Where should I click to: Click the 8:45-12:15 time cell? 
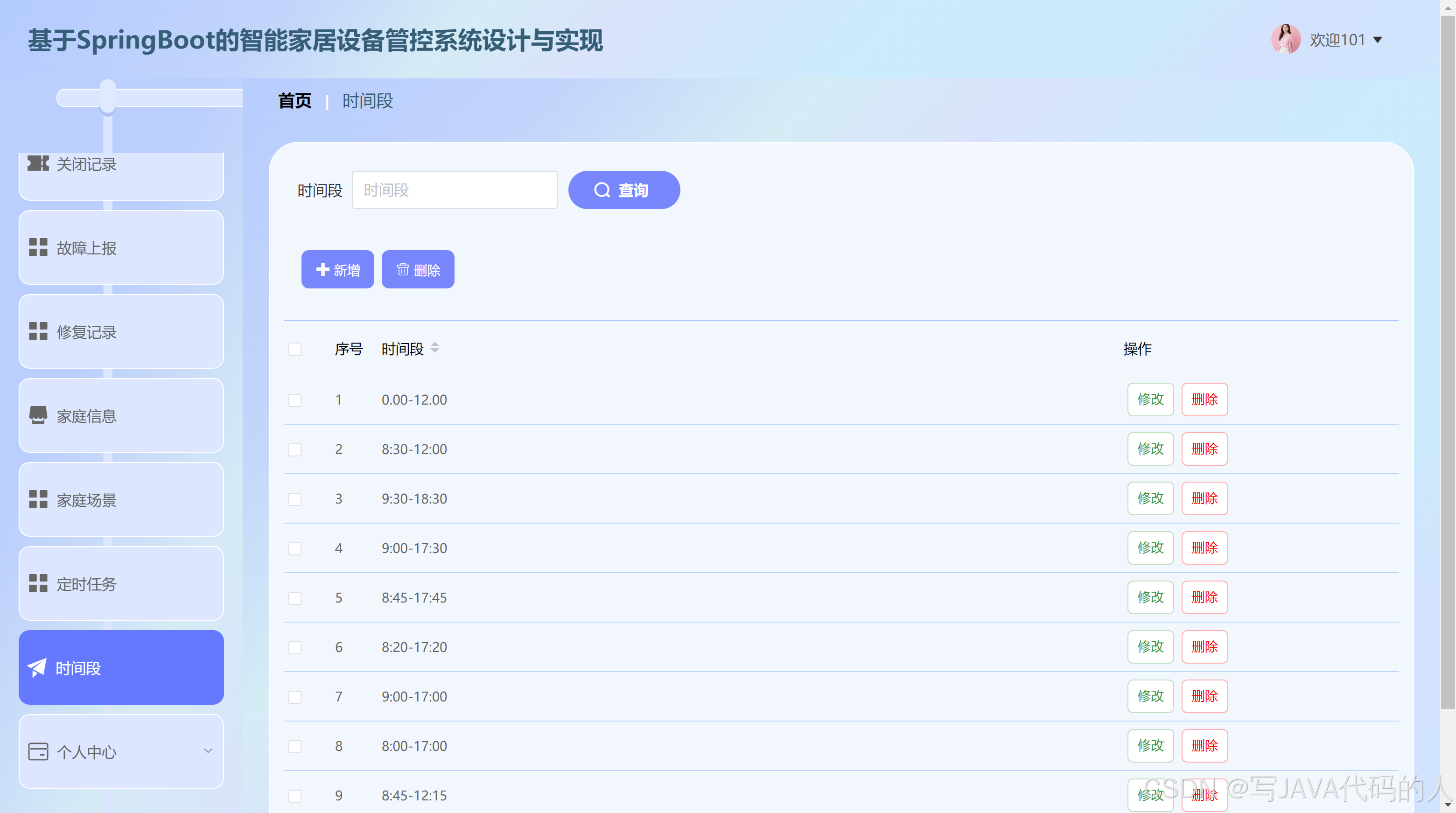414,795
